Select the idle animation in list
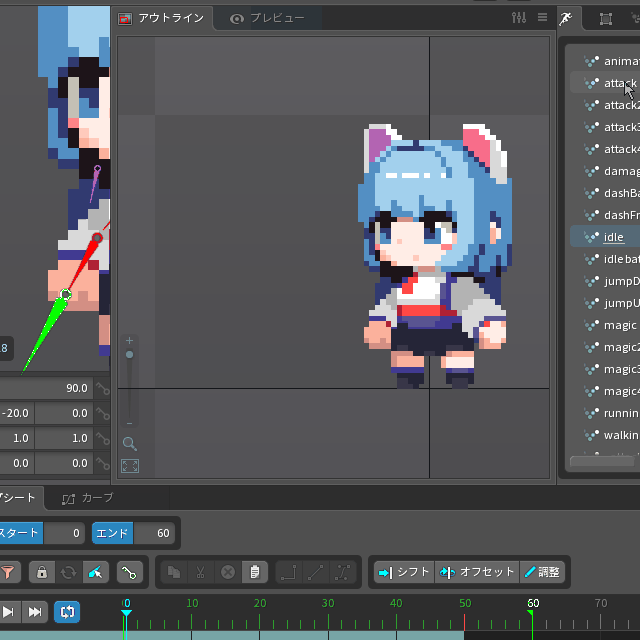This screenshot has width=640, height=640. pyautogui.click(x=613, y=237)
